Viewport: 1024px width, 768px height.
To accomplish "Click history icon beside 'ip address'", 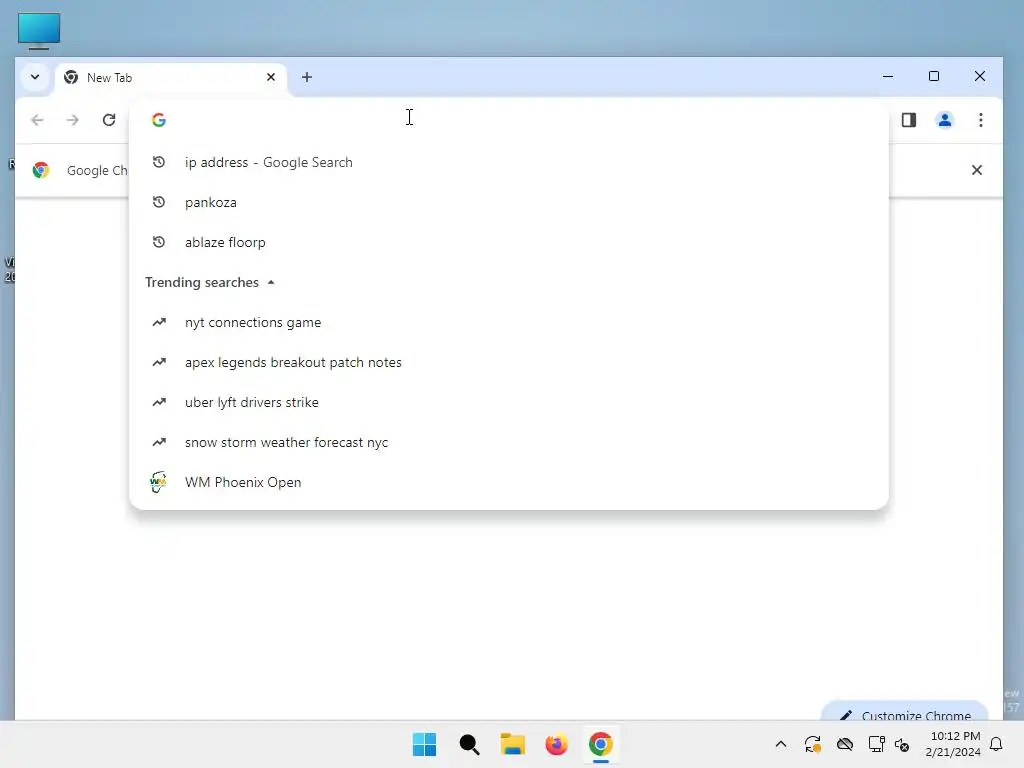I will point(159,162).
